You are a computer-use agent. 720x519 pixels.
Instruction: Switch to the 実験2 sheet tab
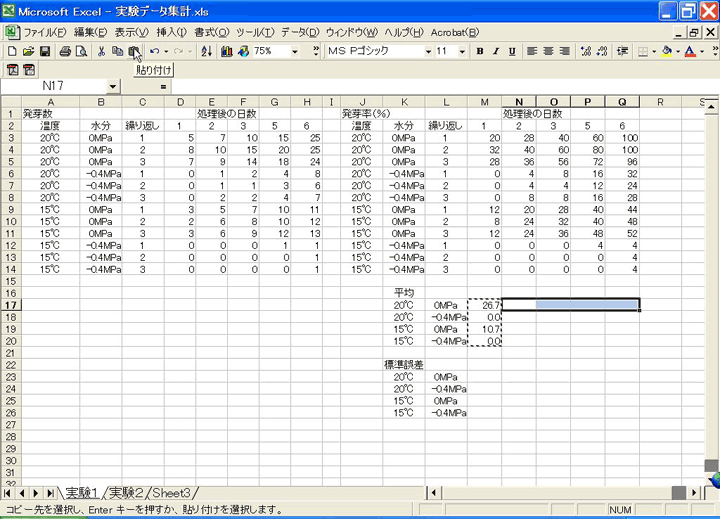point(127,493)
